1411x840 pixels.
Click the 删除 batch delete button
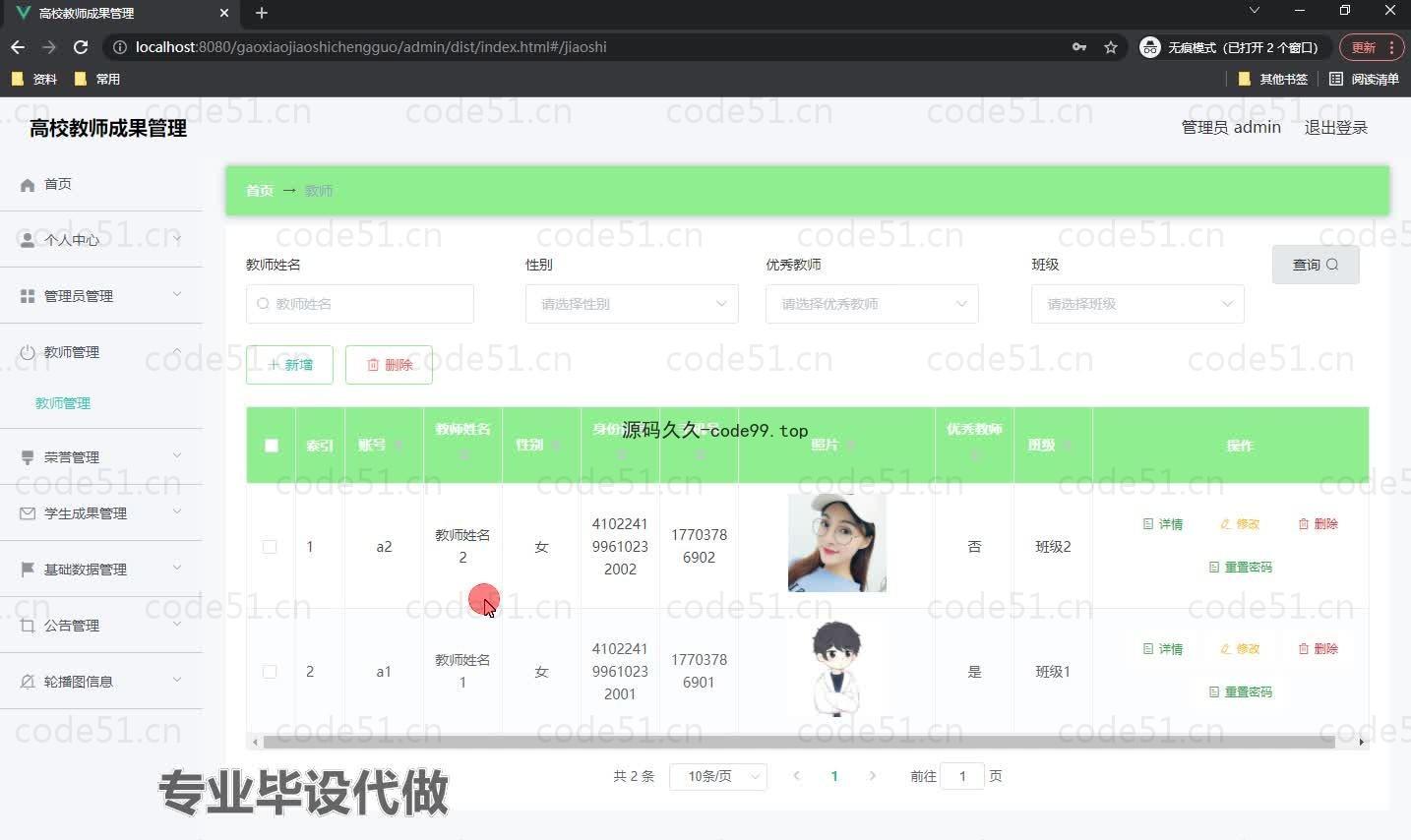tap(389, 365)
